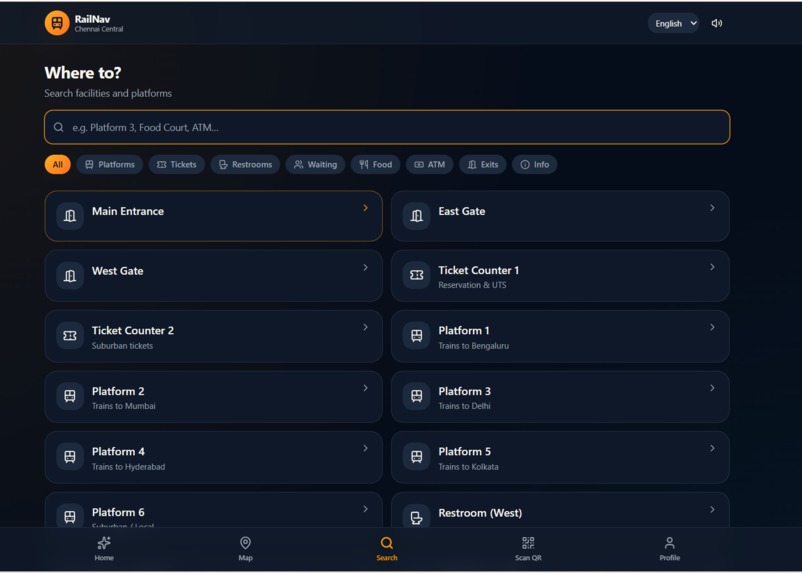Open Main Entrance via its chevron
This screenshot has height=573, width=802.
(365, 208)
